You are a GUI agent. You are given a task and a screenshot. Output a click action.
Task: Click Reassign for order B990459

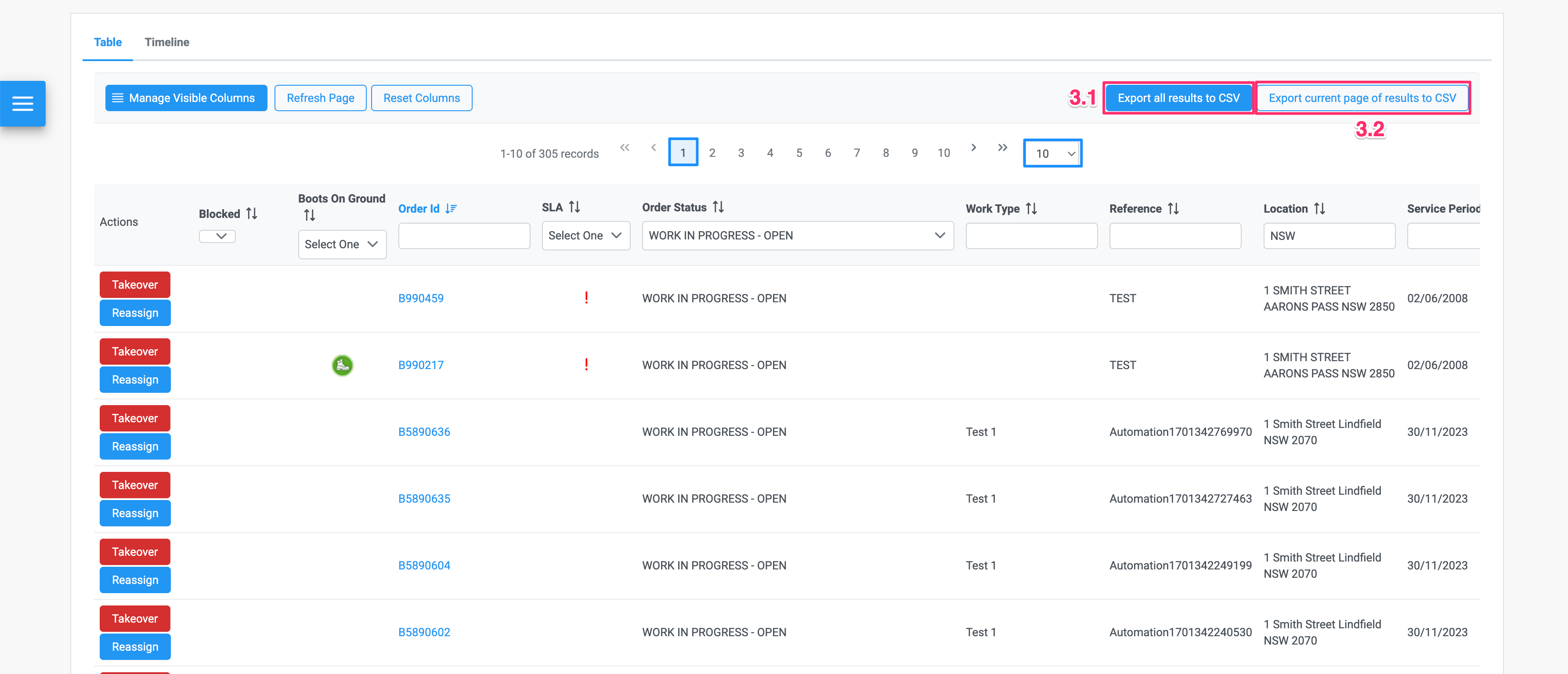[135, 313]
